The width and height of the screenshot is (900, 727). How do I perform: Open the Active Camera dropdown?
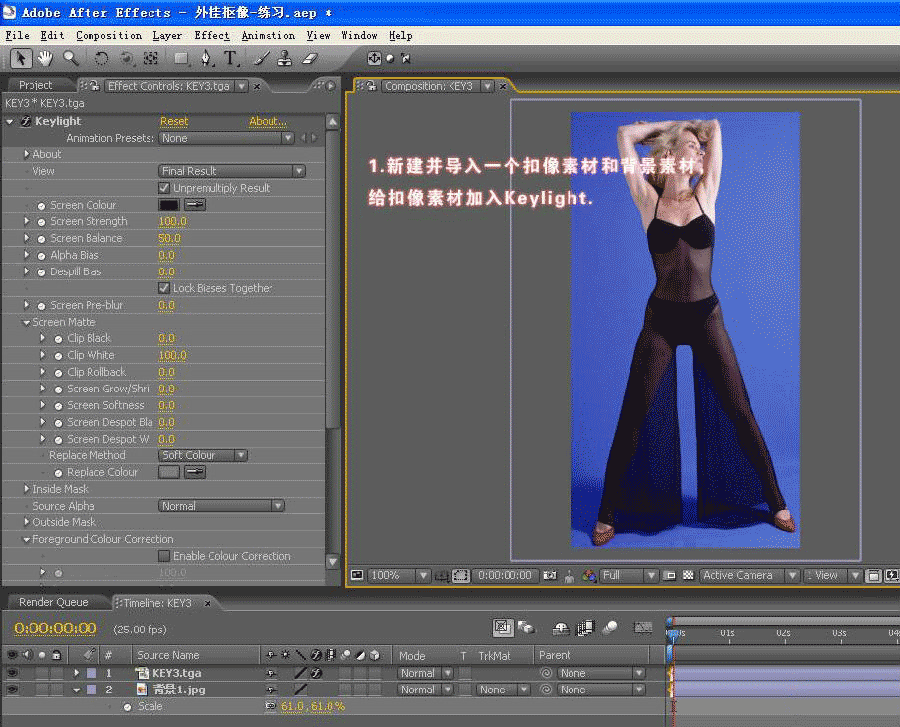pyautogui.click(x=749, y=575)
